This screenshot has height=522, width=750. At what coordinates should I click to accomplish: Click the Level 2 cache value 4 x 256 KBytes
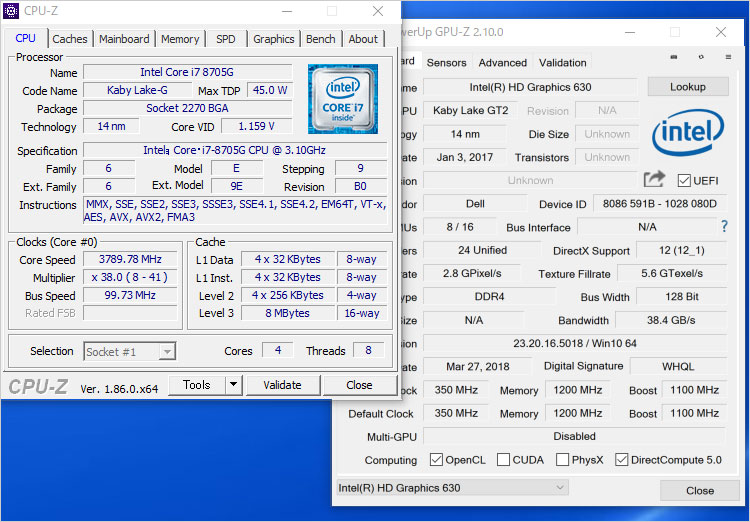pos(287,295)
